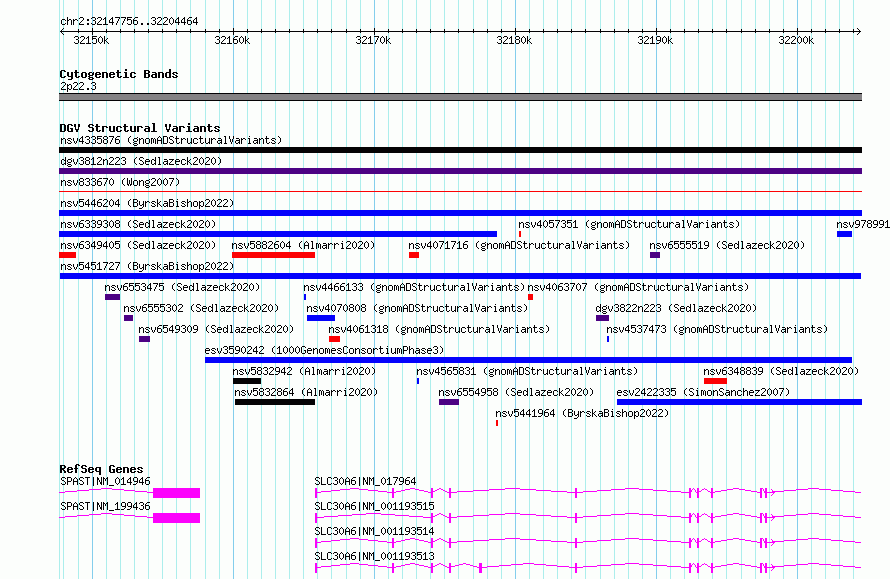Click the red nsv4061318 variant bar
890x579 pixels.
point(334,339)
